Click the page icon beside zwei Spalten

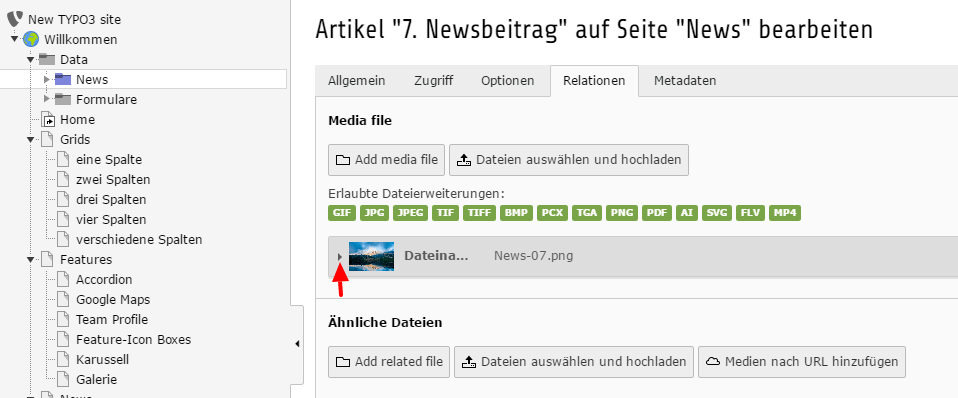pos(64,180)
